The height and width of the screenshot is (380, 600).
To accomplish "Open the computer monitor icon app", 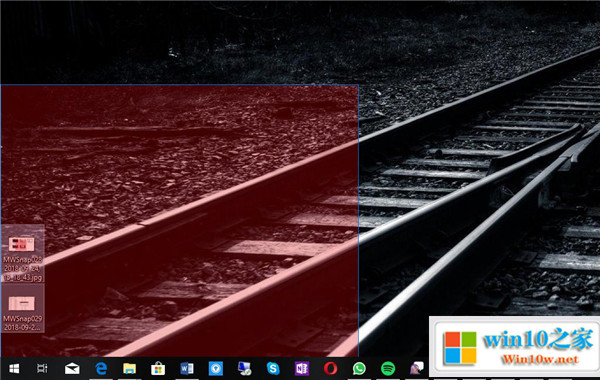I will 244,369.
